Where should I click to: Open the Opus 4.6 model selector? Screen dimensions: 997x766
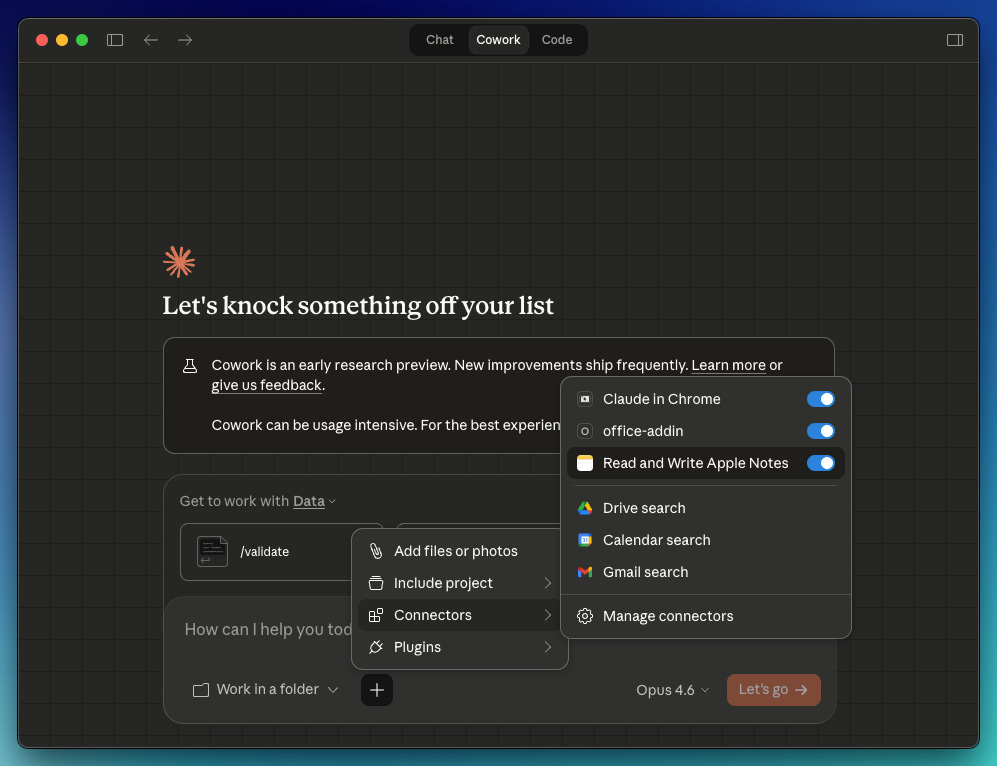pyautogui.click(x=672, y=690)
